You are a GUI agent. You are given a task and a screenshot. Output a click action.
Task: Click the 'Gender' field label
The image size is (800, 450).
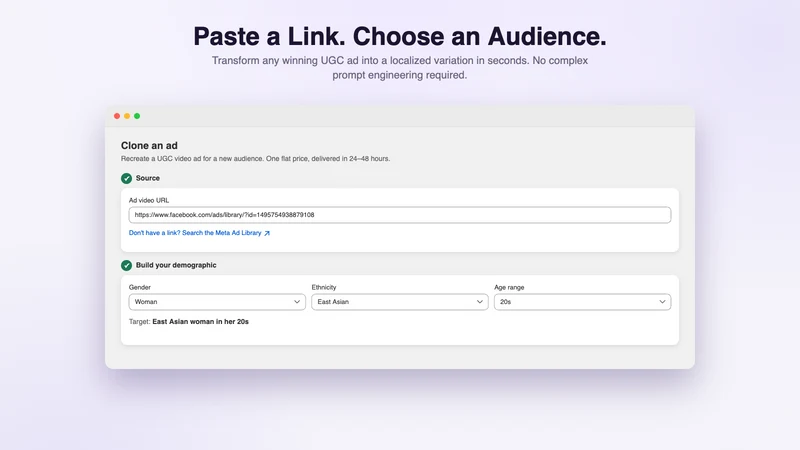[139, 287]
